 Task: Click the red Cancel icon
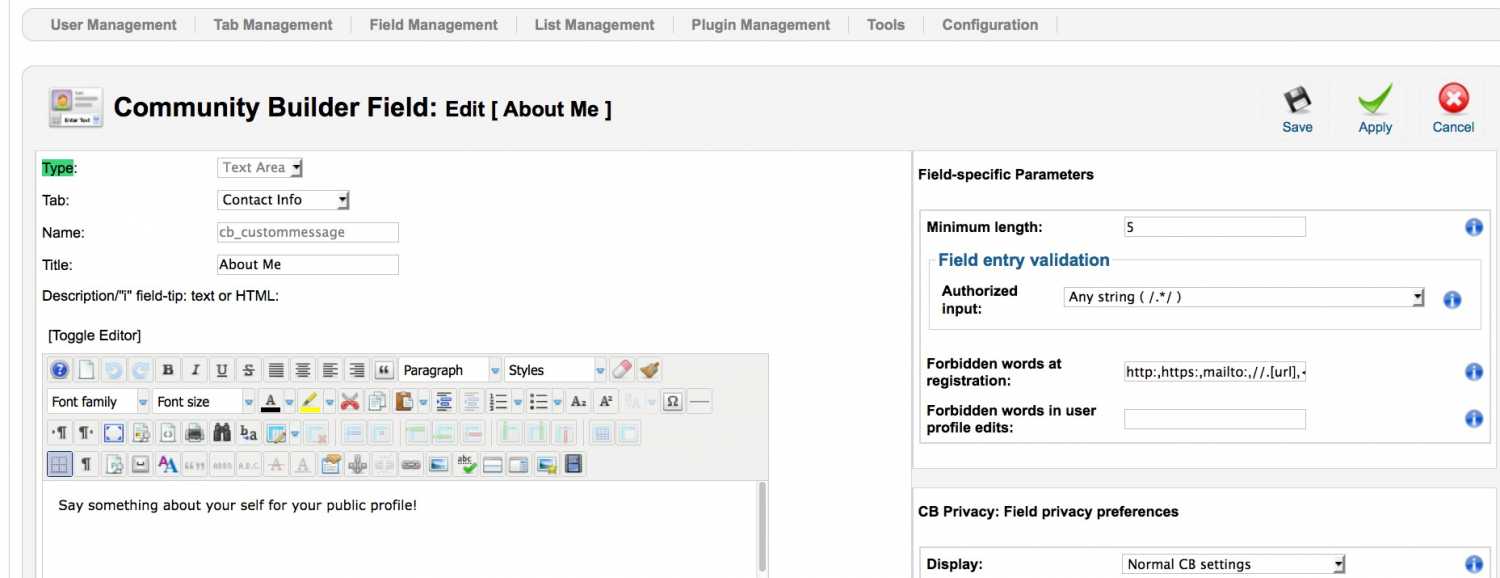click(x=1453, y=99)
